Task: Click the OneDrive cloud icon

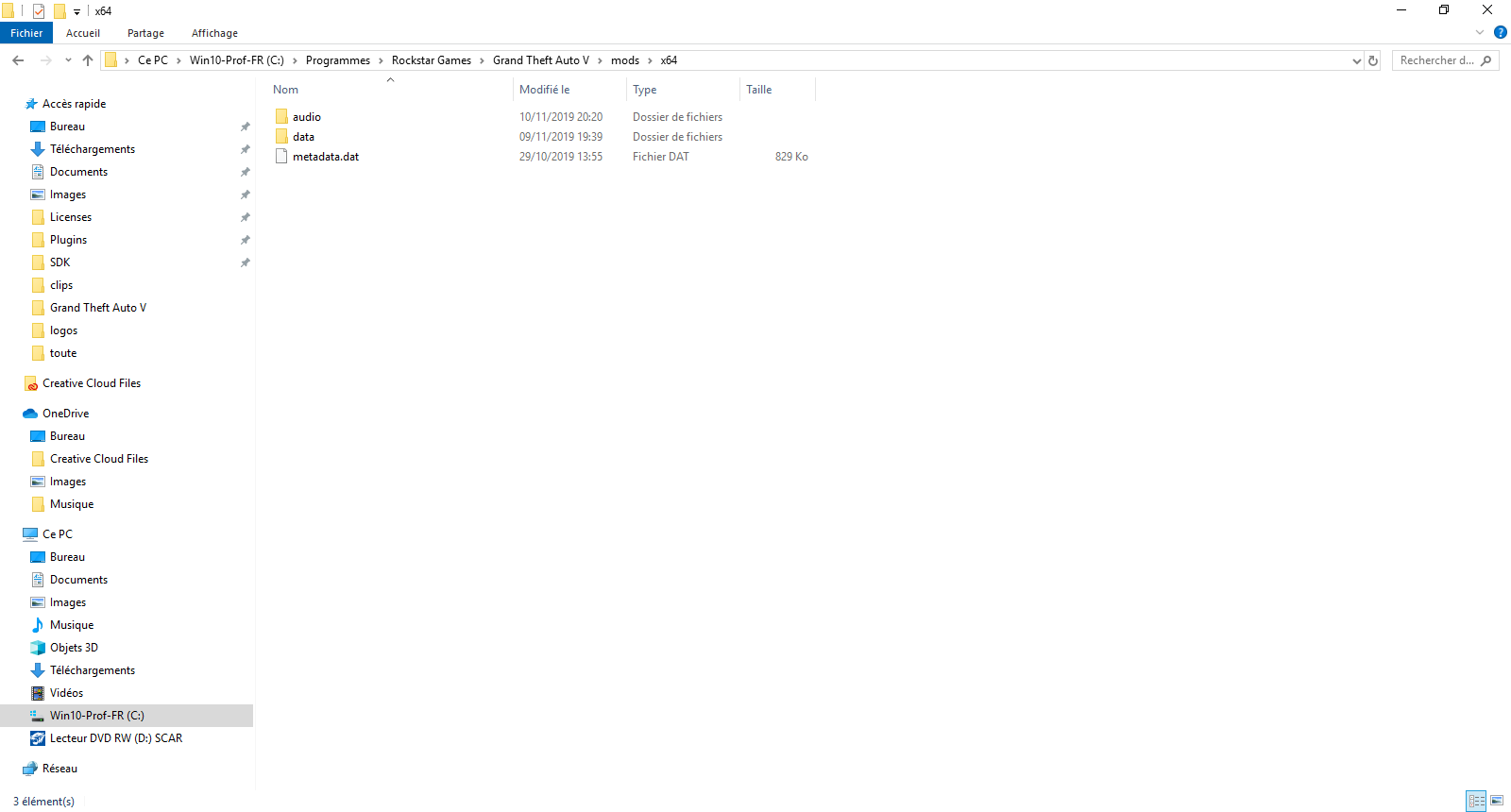Action: 30,414
